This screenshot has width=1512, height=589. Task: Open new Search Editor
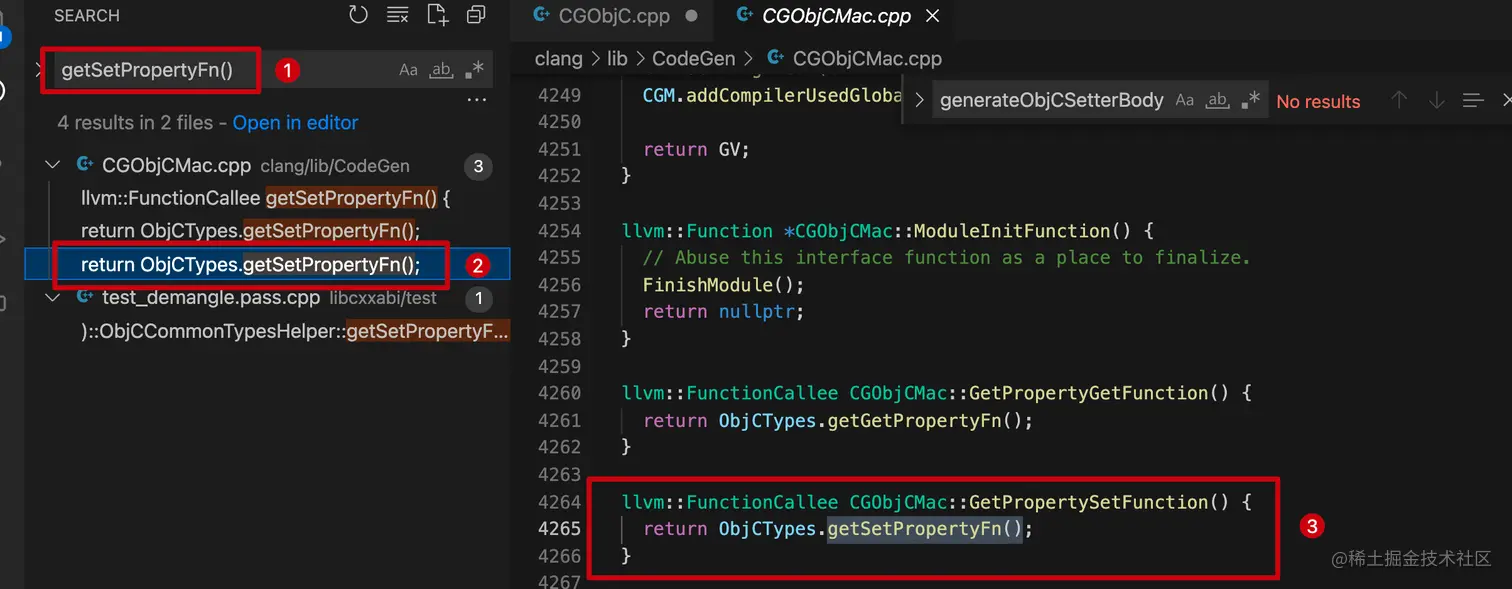437,14
